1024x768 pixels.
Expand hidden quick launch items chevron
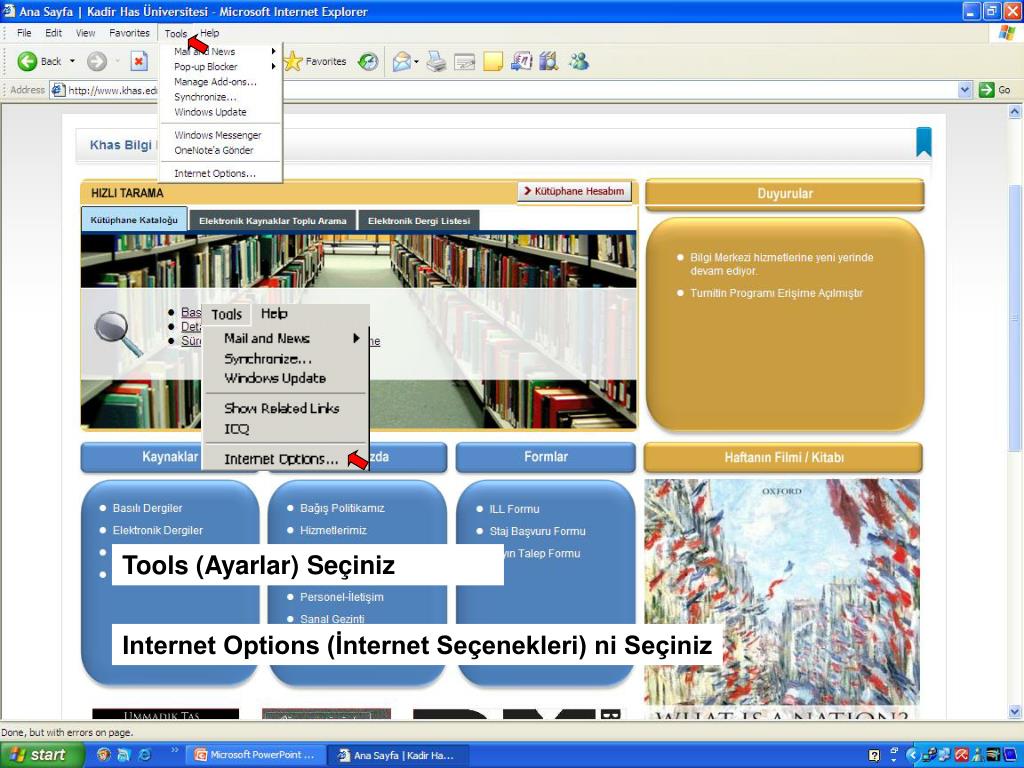174,750
